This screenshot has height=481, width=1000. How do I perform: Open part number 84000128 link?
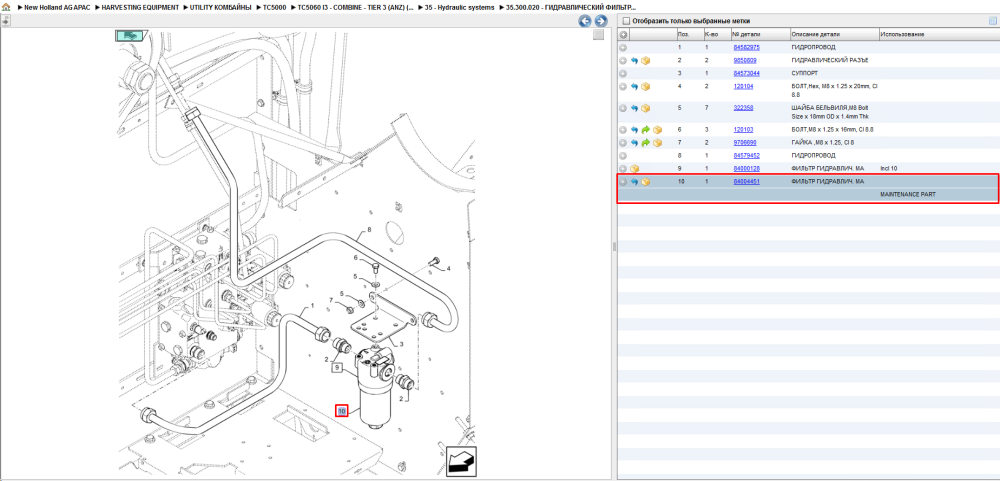click(746, 168)
